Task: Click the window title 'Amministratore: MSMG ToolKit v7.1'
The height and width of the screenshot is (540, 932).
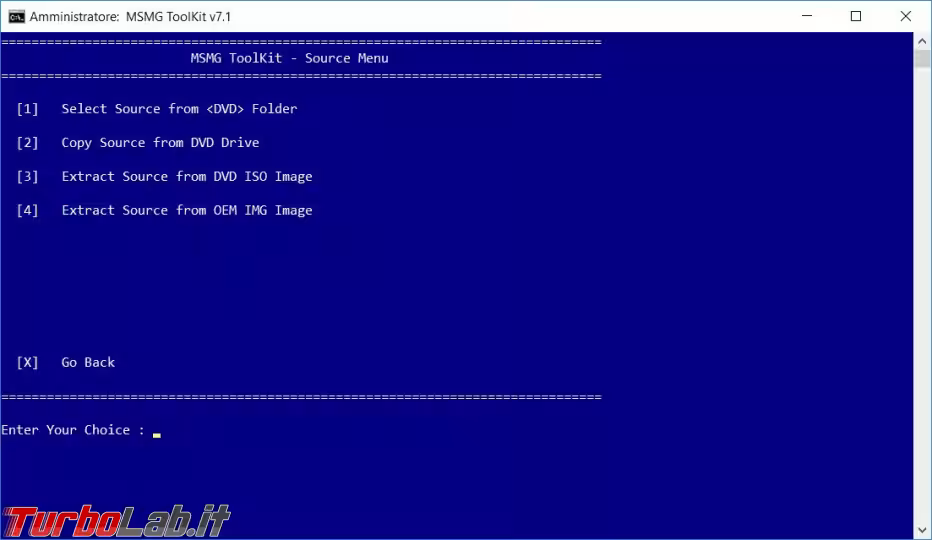Action: [x=130, y=17]
